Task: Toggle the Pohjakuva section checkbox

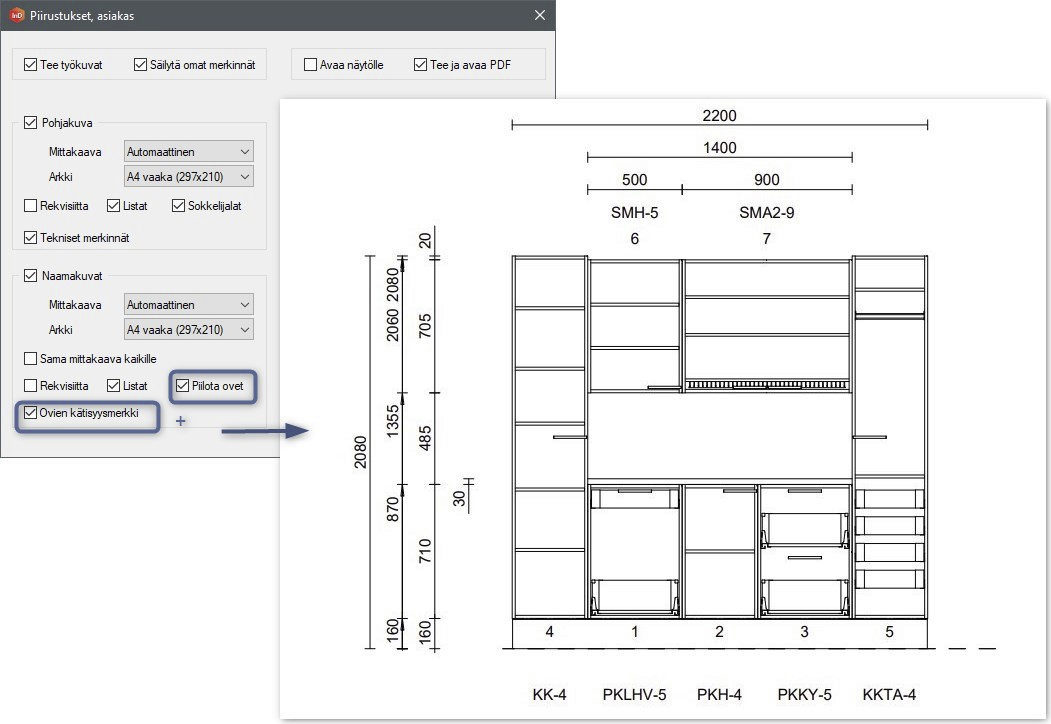Action: (x=31, y=123)
